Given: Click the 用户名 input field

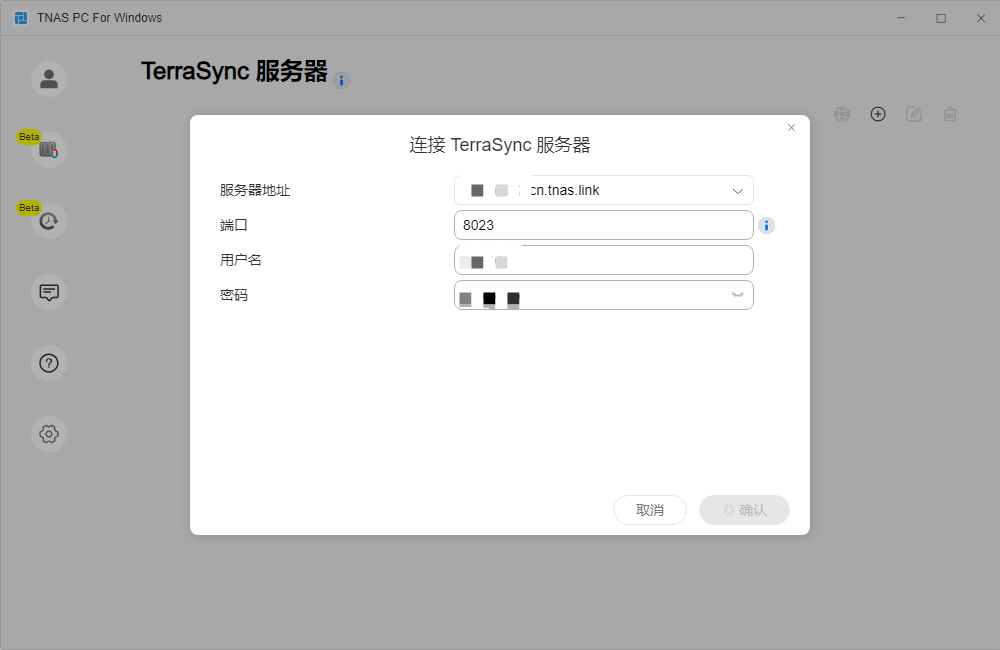Looking at the screenshot, I should [604, 260].
